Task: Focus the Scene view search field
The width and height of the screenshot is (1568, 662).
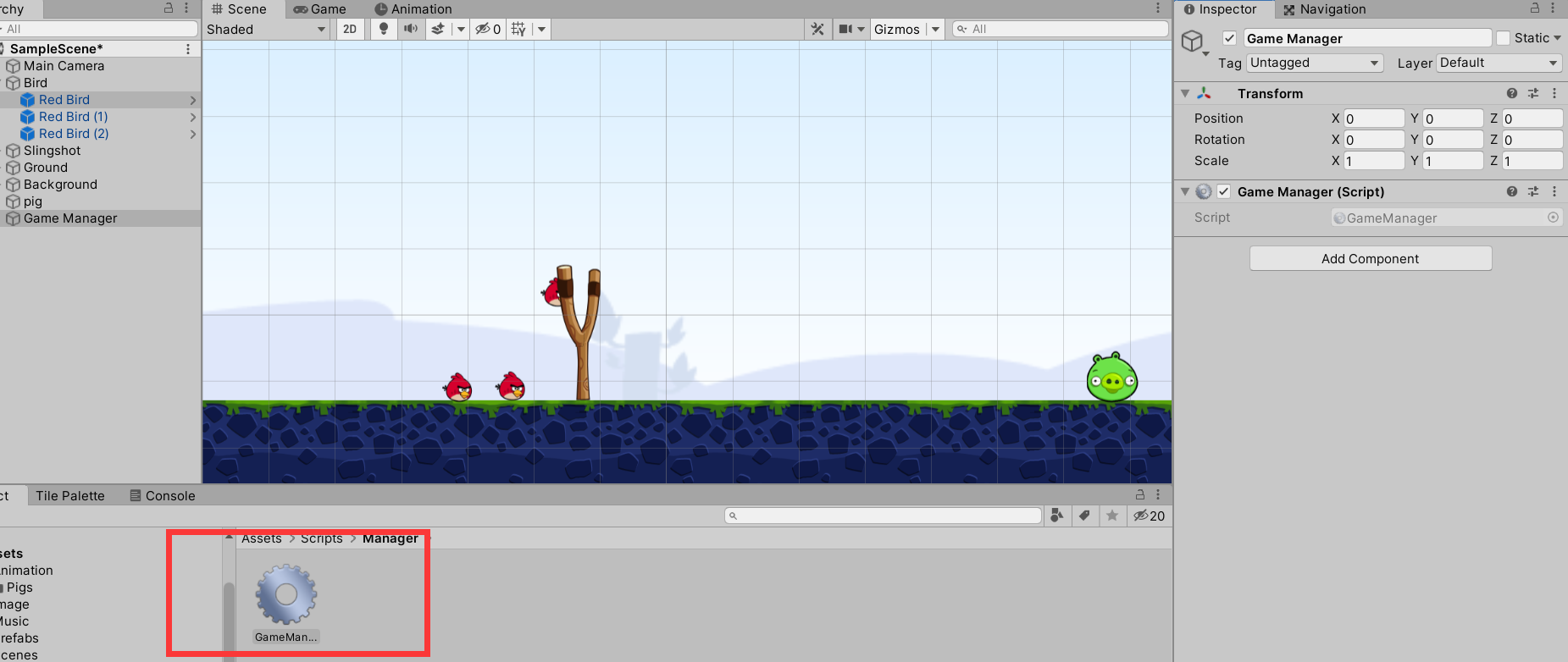Action: [1060, 29]
